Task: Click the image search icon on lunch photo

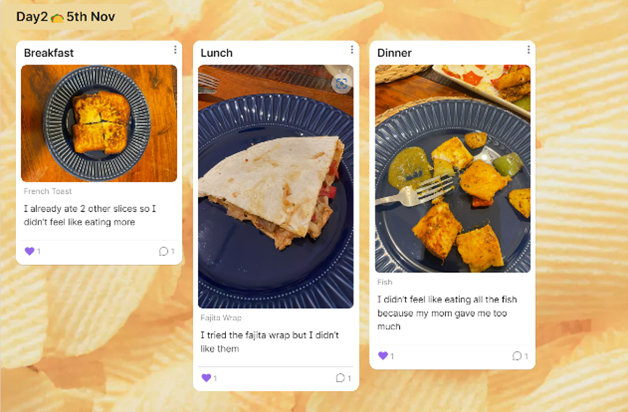Action: (342, 83)
